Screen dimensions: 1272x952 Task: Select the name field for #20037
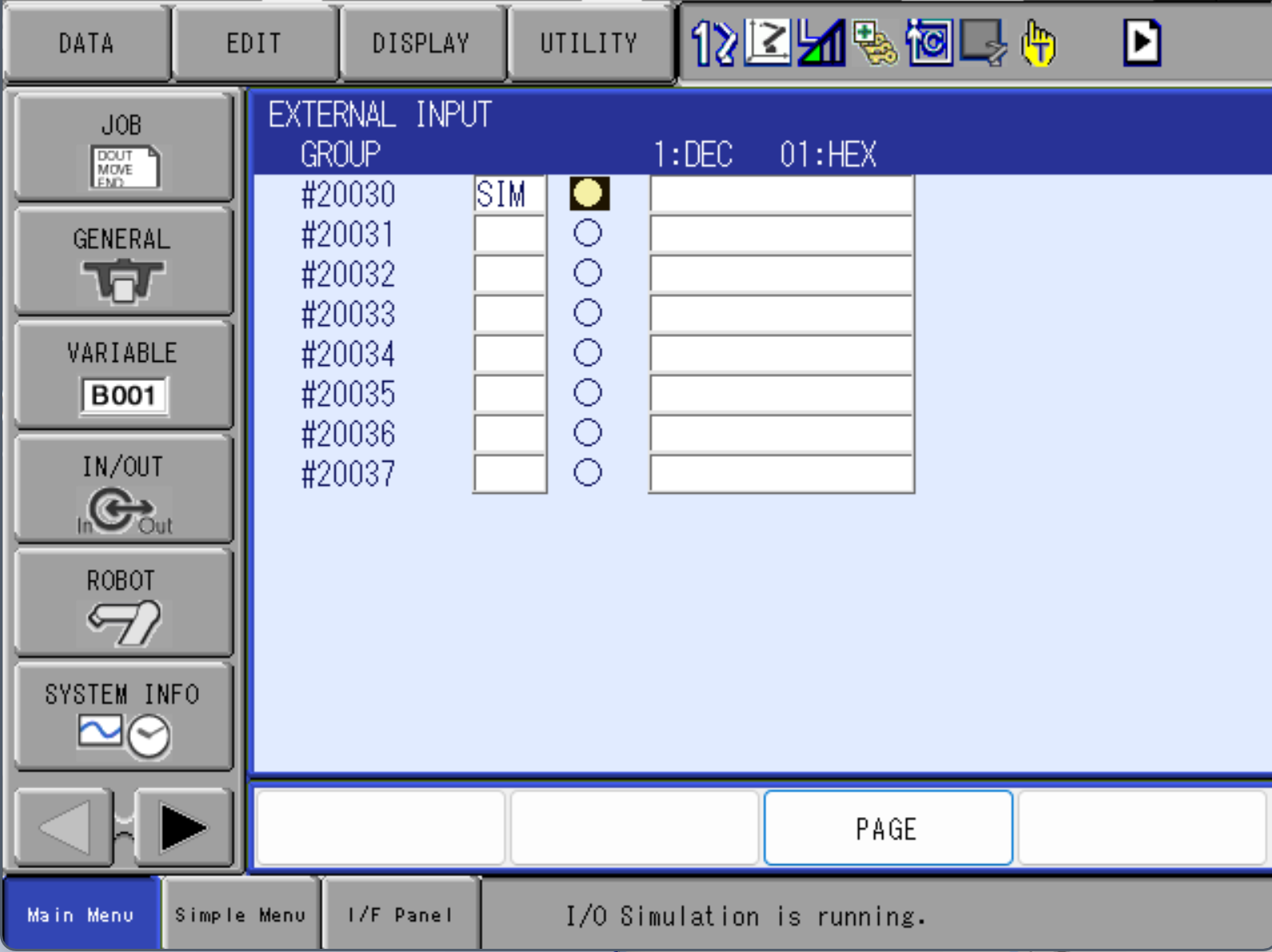click(781, 474)
